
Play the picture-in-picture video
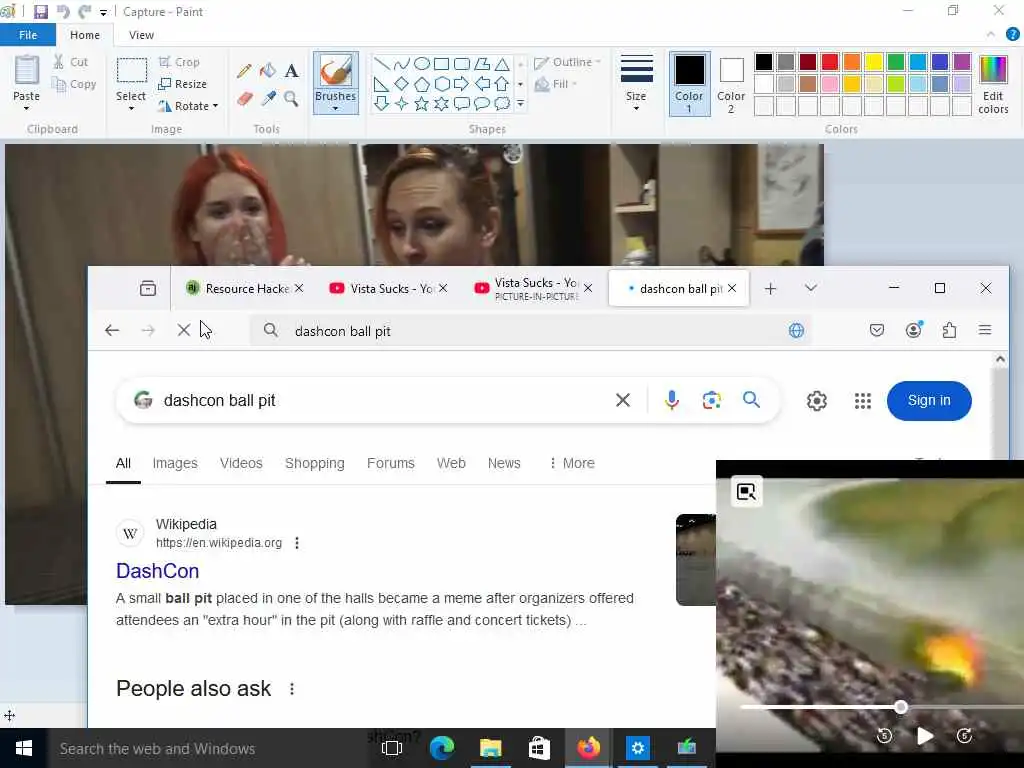tap(925, 736)
